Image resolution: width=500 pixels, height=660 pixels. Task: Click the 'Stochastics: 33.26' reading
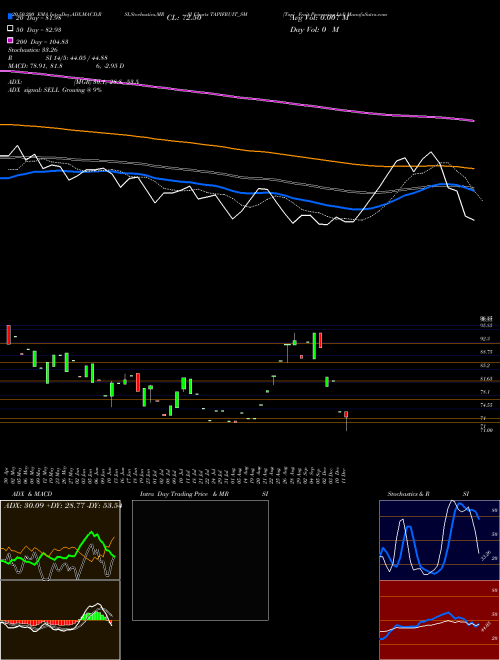tap(31, 50)
